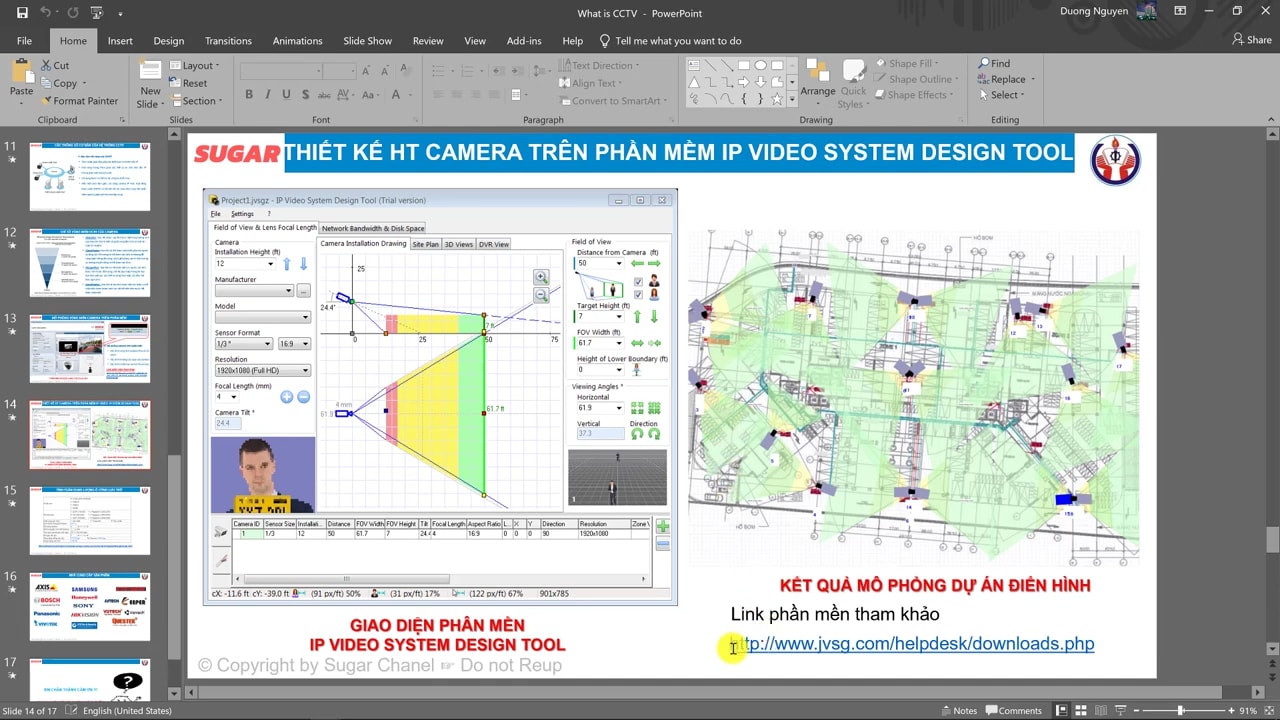1280x720 pixels.
Task: Select the Triangle shape in gallery
Action: [x=694, y=82]
